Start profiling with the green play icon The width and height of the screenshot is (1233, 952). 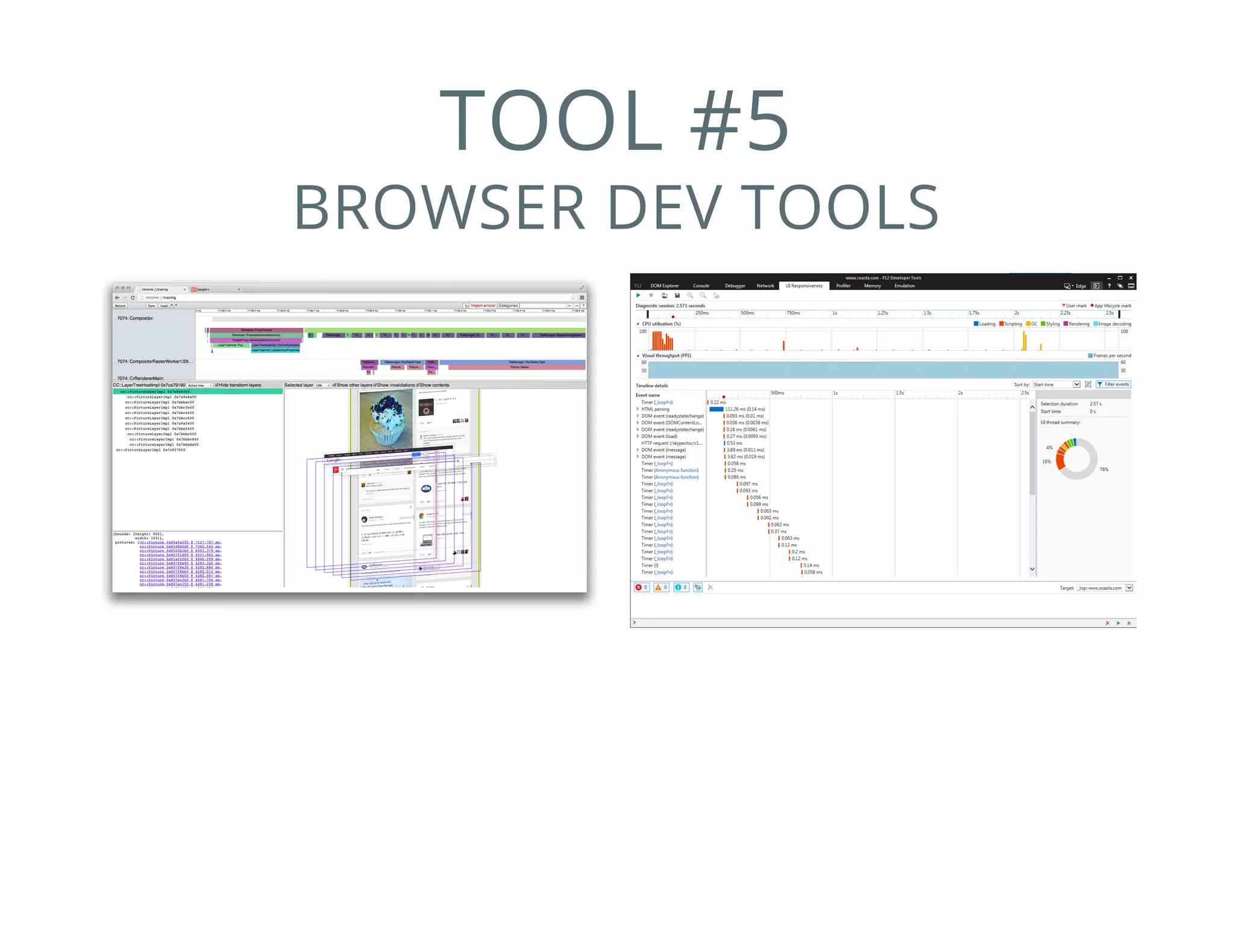coord(638,295)
